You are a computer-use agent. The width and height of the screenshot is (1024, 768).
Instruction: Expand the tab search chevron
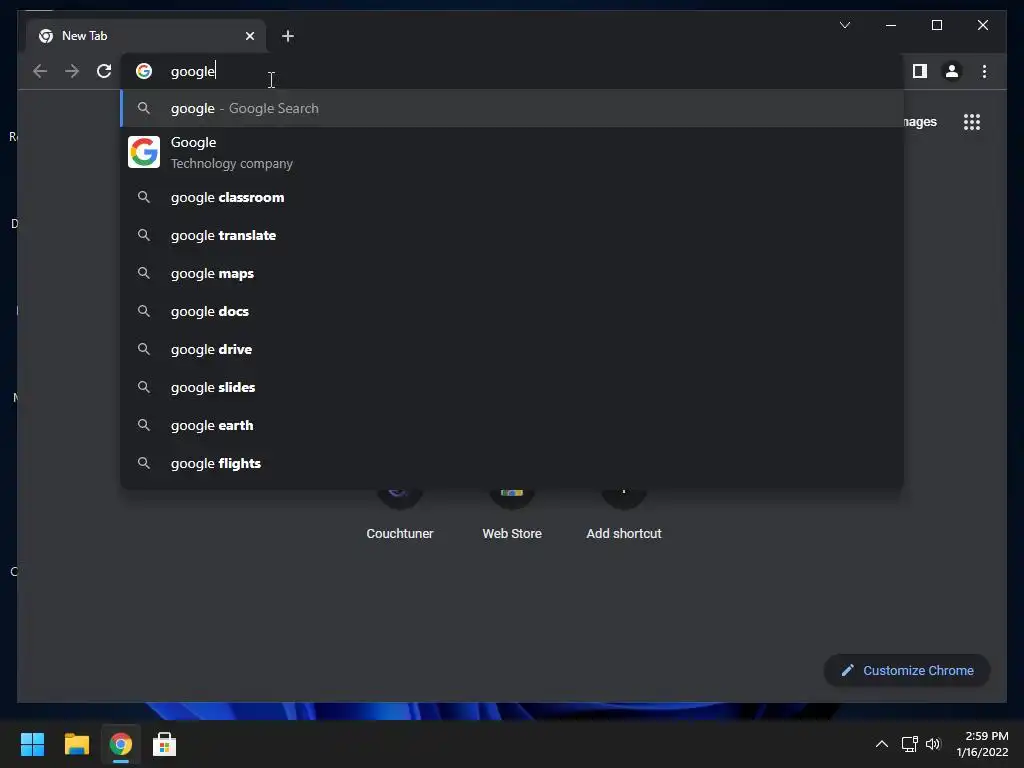844,25
